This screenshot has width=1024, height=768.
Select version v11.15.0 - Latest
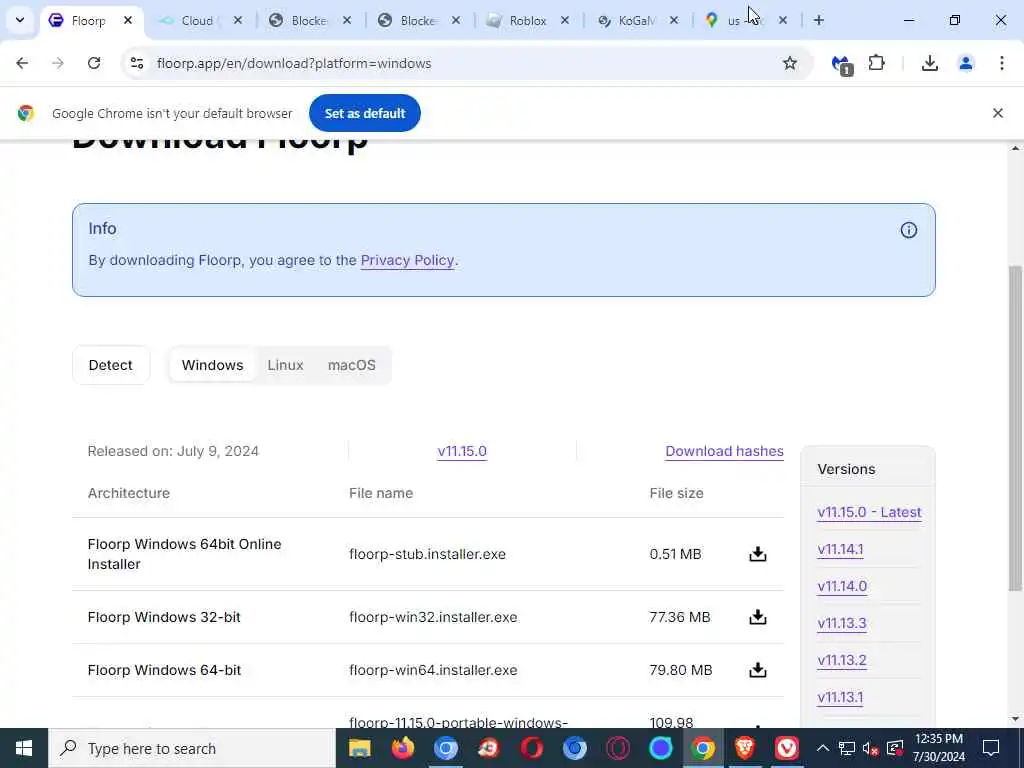[869, 512]
